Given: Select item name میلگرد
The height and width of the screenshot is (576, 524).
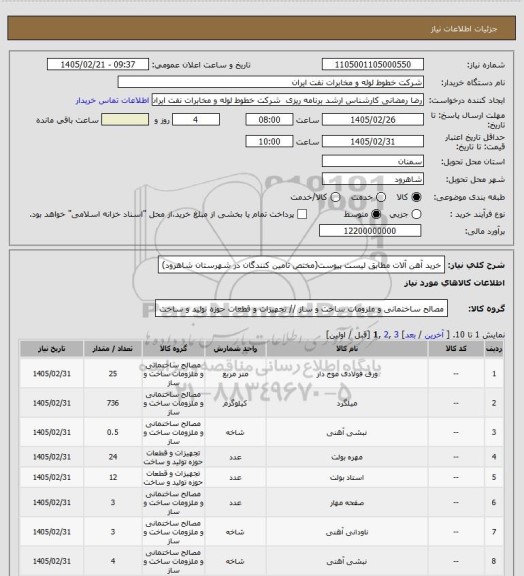Looking at the screenshot, I should 347,403.
